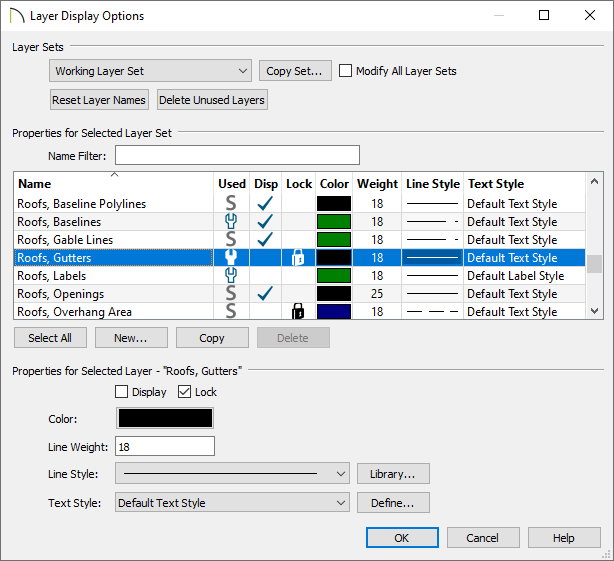Click the green color swatch for Roofs, Labels
The image size is (614, 561).
(334, 276)
